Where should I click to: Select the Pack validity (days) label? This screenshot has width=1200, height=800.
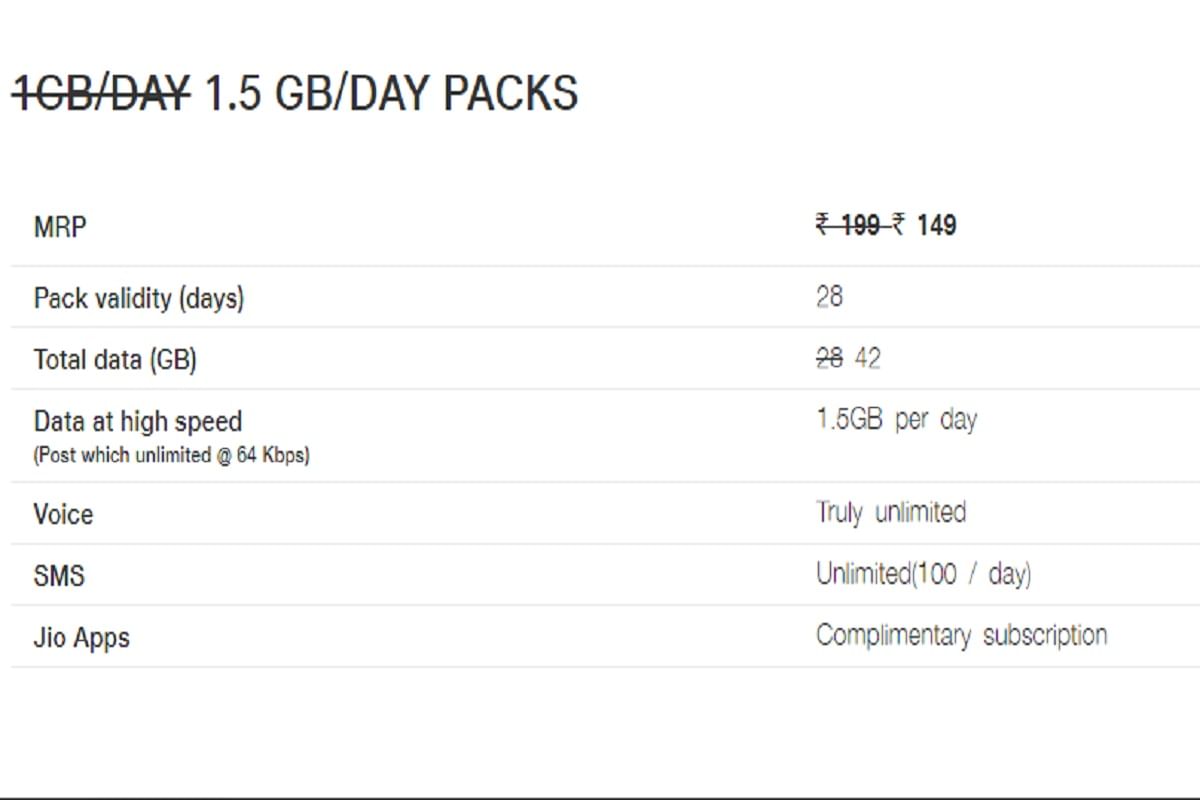pyautogui.click(x=139, y=298)
